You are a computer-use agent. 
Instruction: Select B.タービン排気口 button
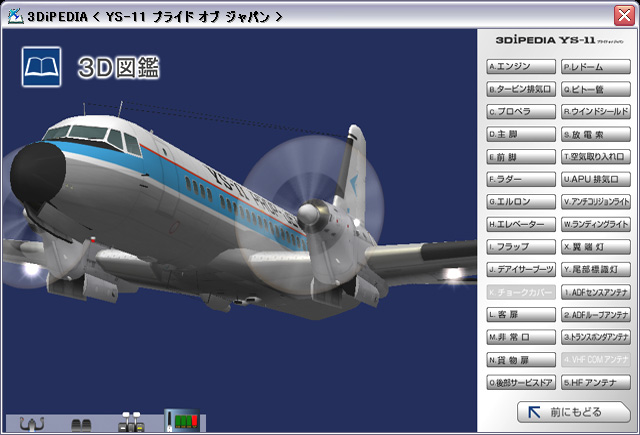(521, 89)
